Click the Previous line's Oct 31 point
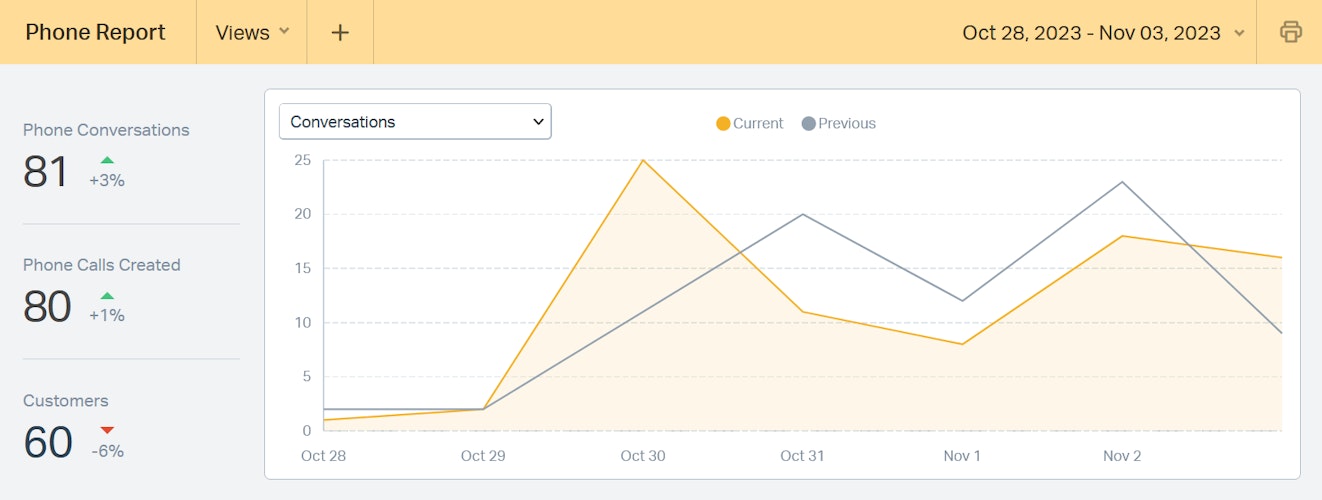The height and width of the screenshot is (500, 1322). [802, 214]
